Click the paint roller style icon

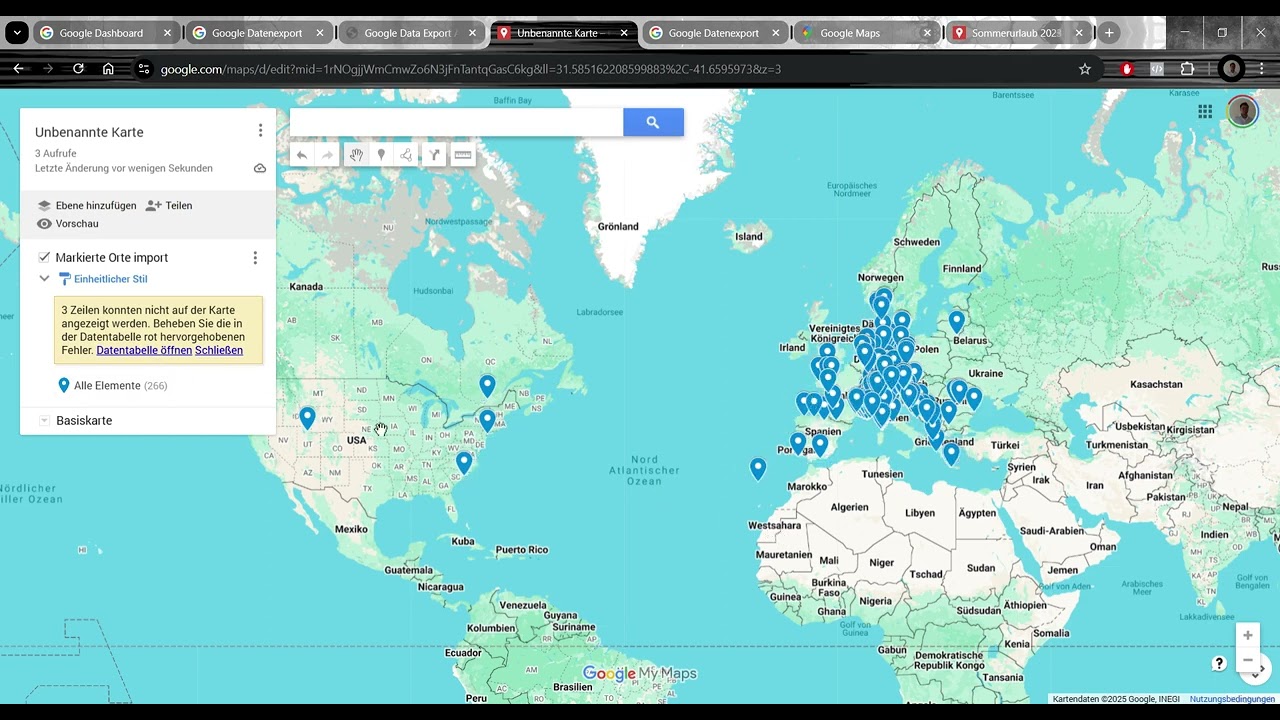point(65,279)
